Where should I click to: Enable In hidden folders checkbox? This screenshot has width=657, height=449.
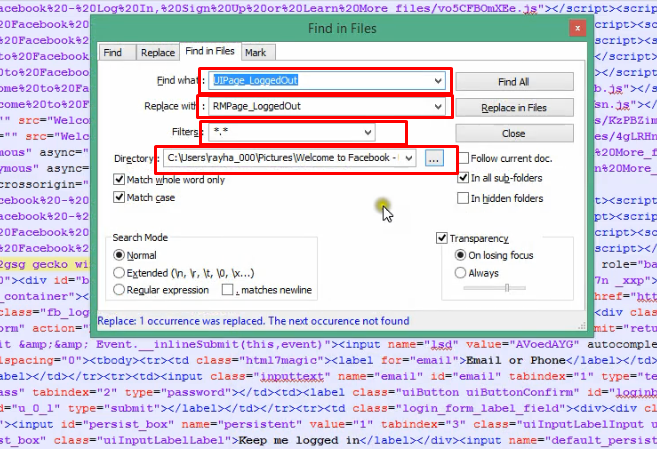tap(463, 198)
